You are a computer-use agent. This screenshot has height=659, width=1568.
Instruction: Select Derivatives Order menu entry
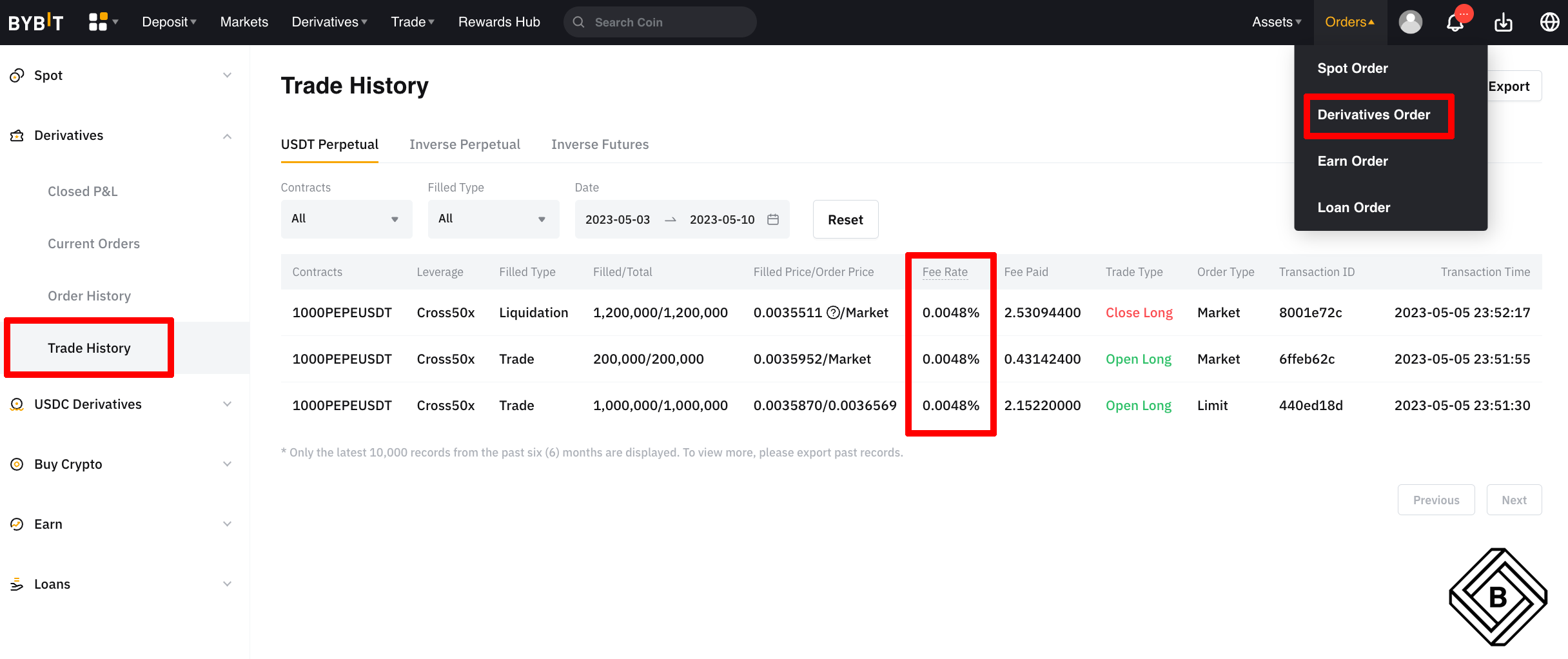1374,115
